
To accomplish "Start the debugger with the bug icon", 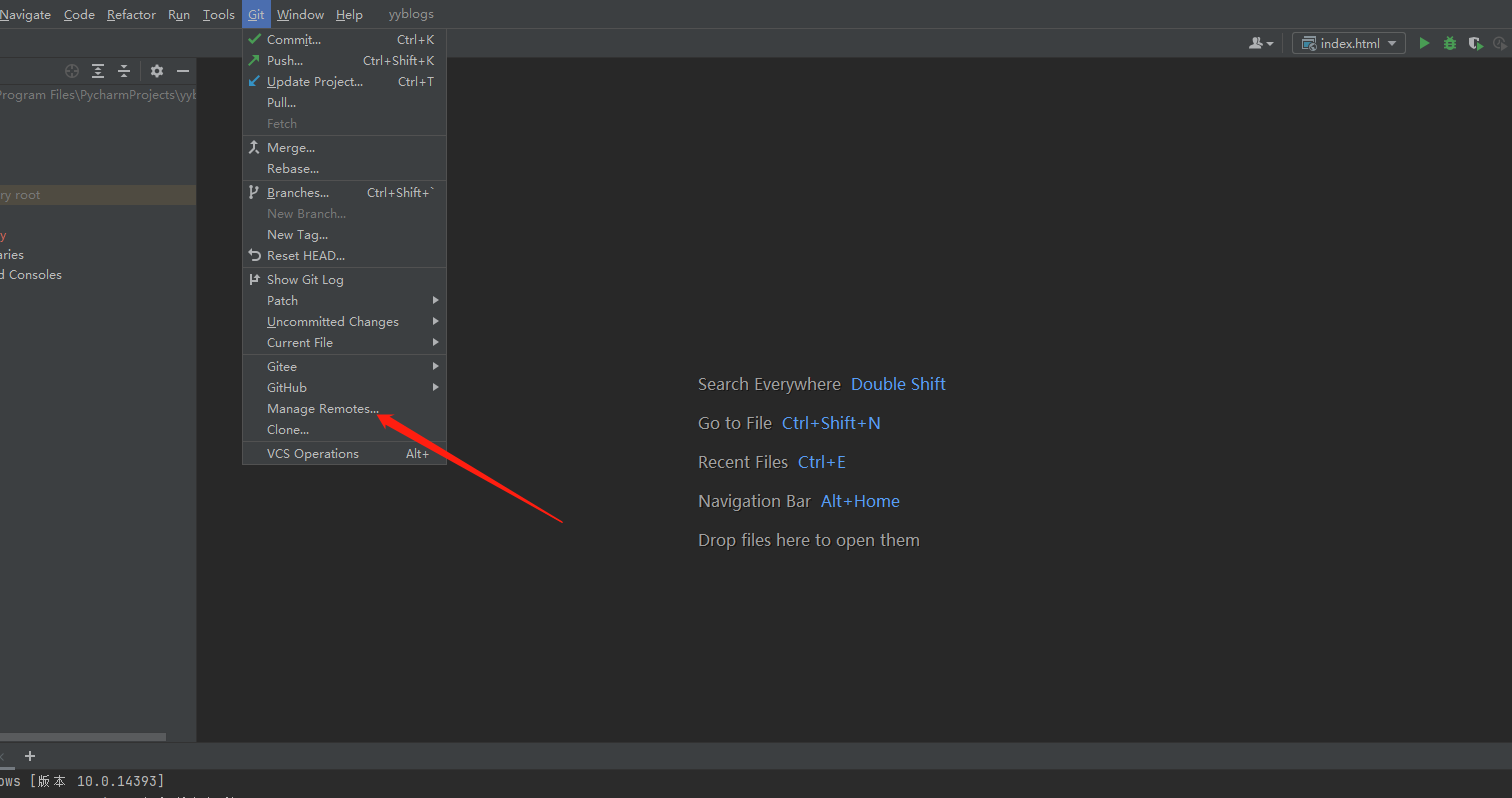I will click(x=1450, y=43).
